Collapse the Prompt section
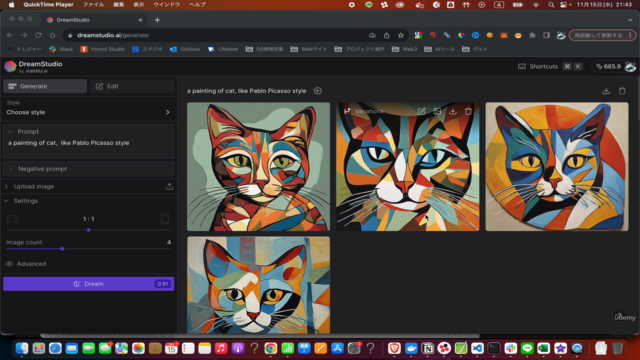This screenshot has height=360, width=640. pyautogui.click(x=10, y=131)
